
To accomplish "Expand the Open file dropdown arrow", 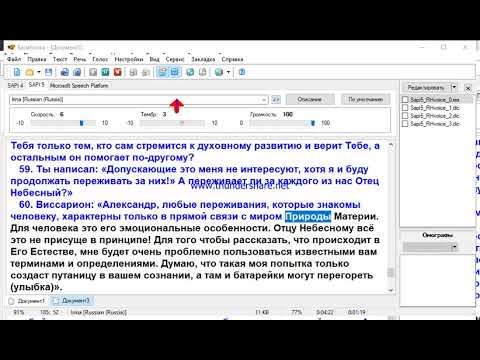I will [x=39, y=72].
